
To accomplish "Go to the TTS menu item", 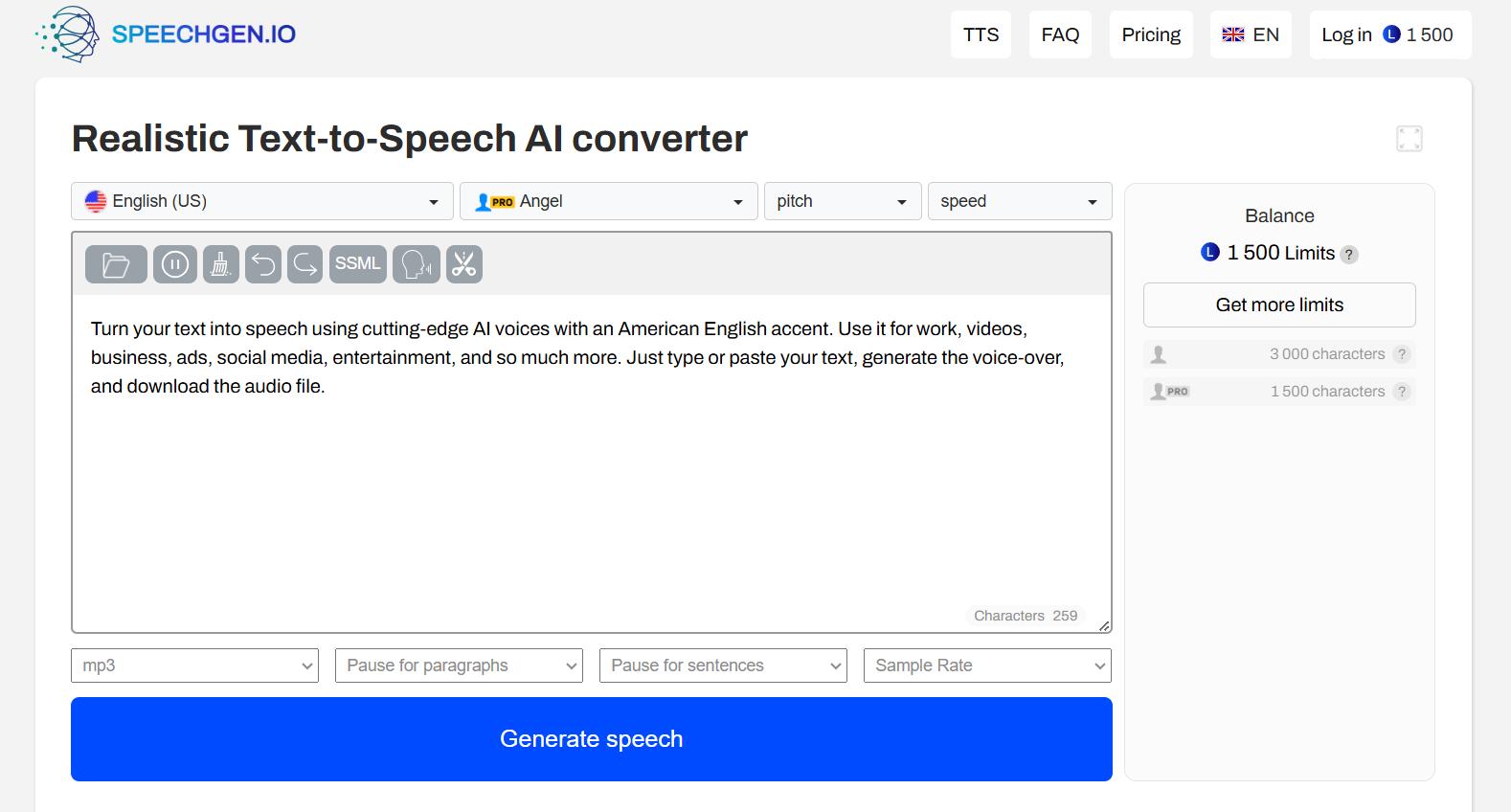I will [981, 34].
